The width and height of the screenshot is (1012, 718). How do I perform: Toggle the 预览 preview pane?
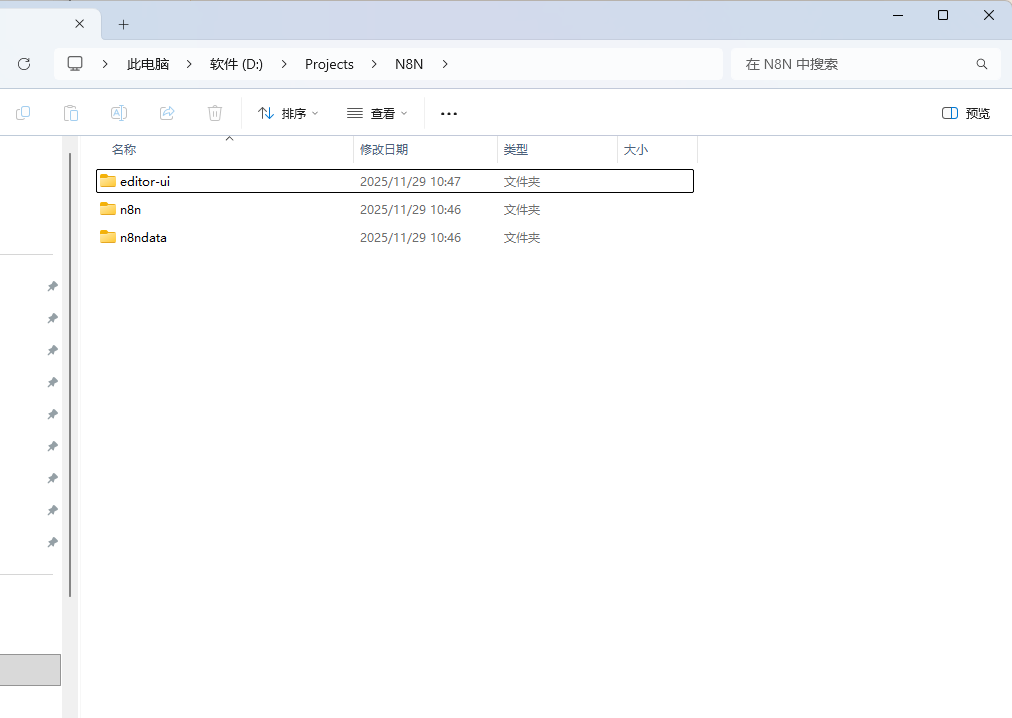(966, 114)
